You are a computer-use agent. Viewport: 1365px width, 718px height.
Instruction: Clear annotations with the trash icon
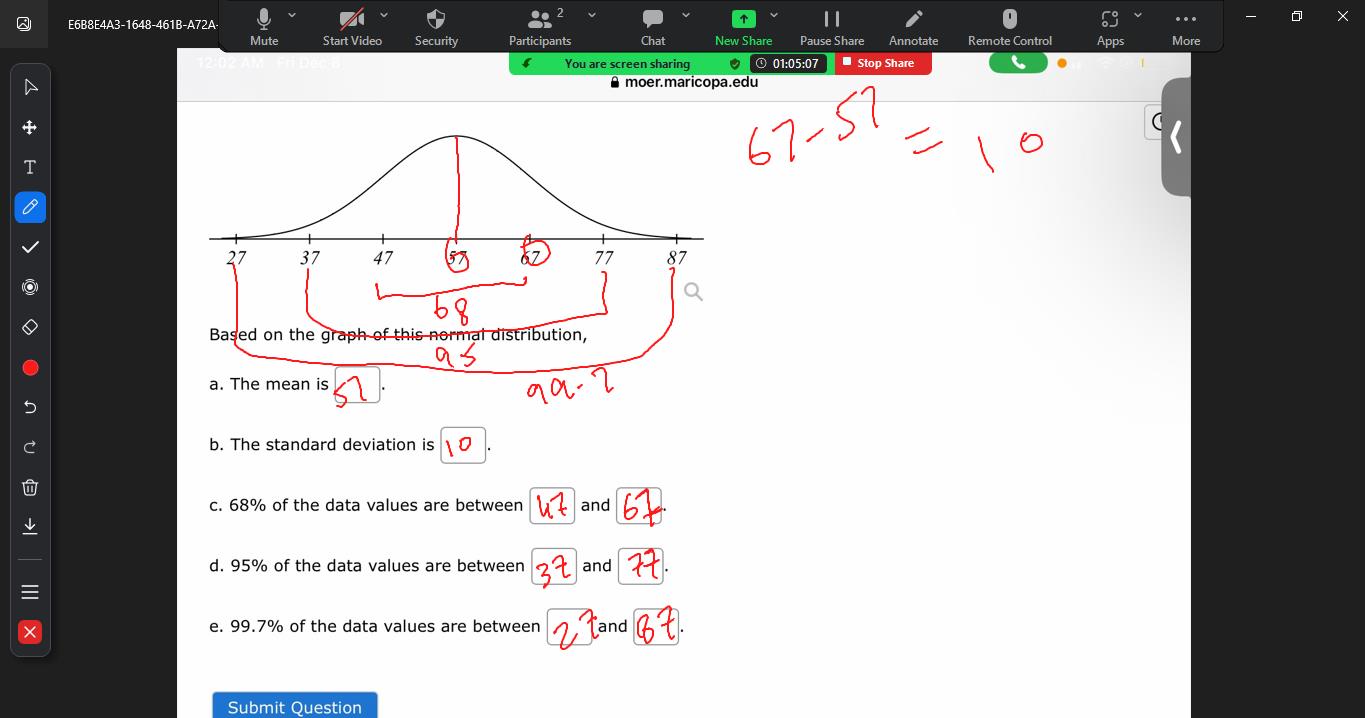(30, 487)
